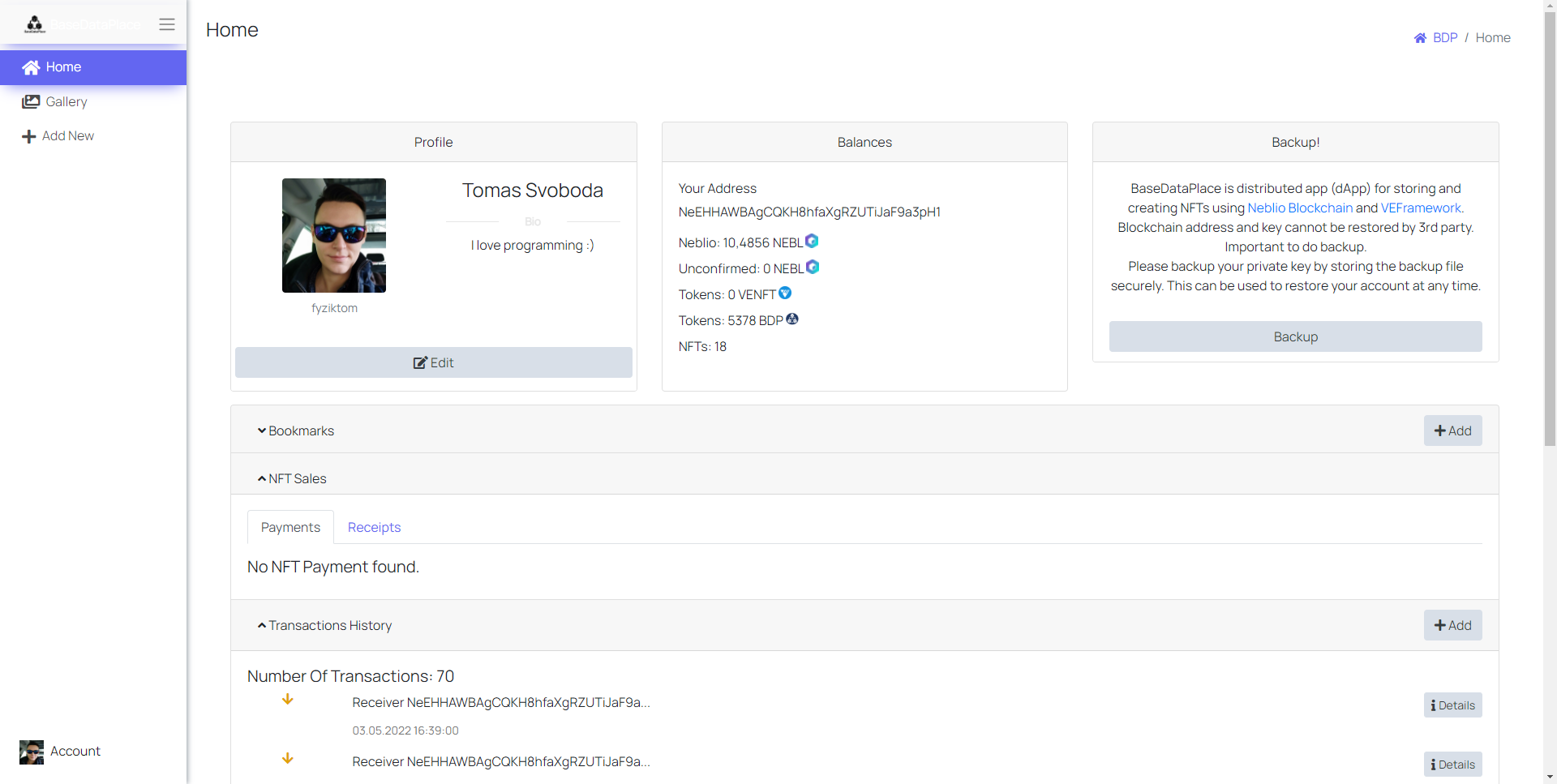Click the BDP token icon
This screenshot has height=784, width=1557.
click(792, 319)
